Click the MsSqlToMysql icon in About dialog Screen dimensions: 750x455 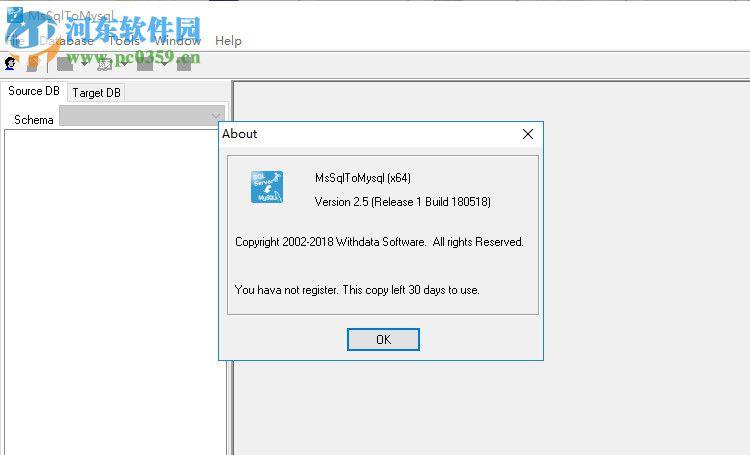tap(267, 187)
